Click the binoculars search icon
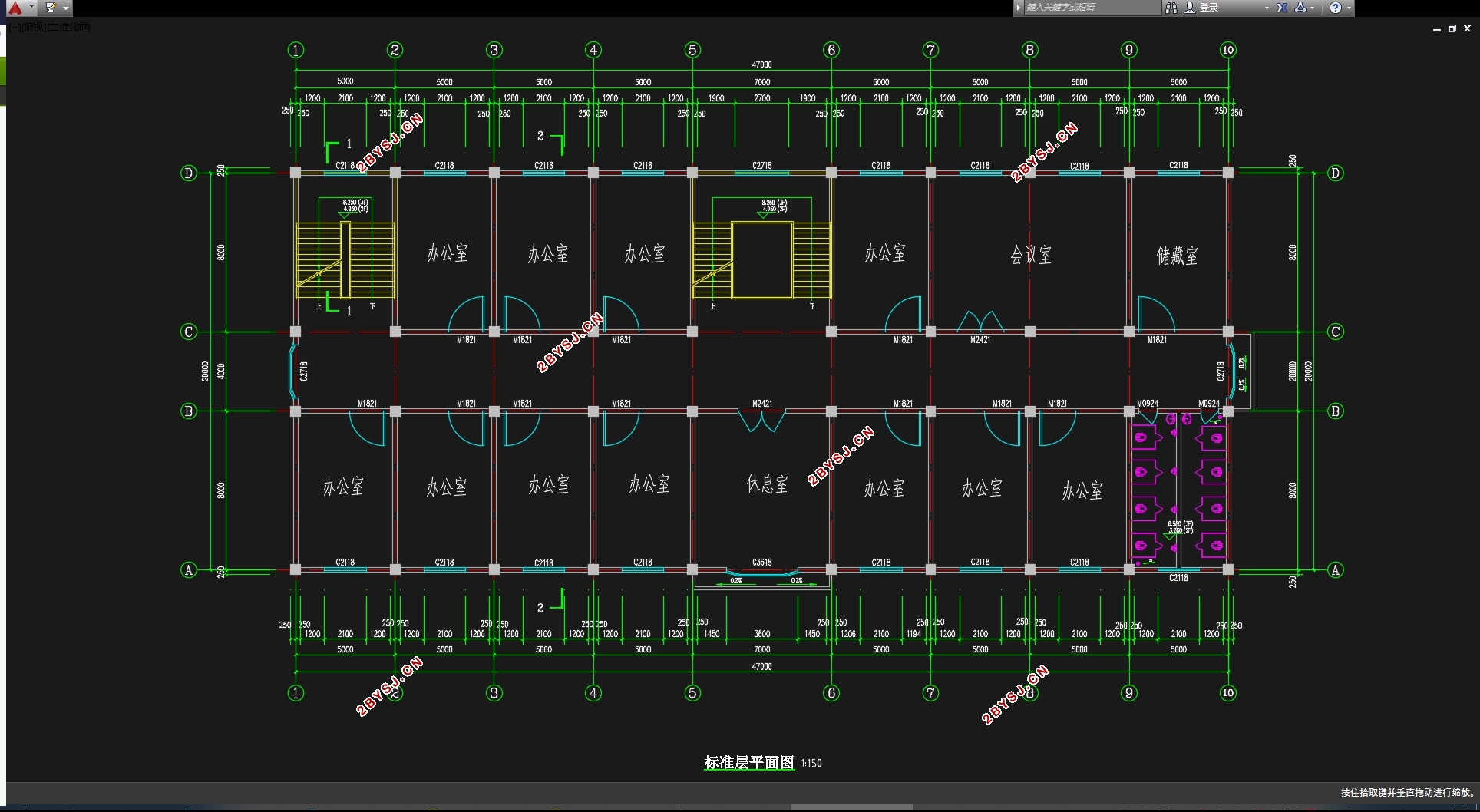The width and height of the screenshot is (1480, 812). (x=1171, y=8)
